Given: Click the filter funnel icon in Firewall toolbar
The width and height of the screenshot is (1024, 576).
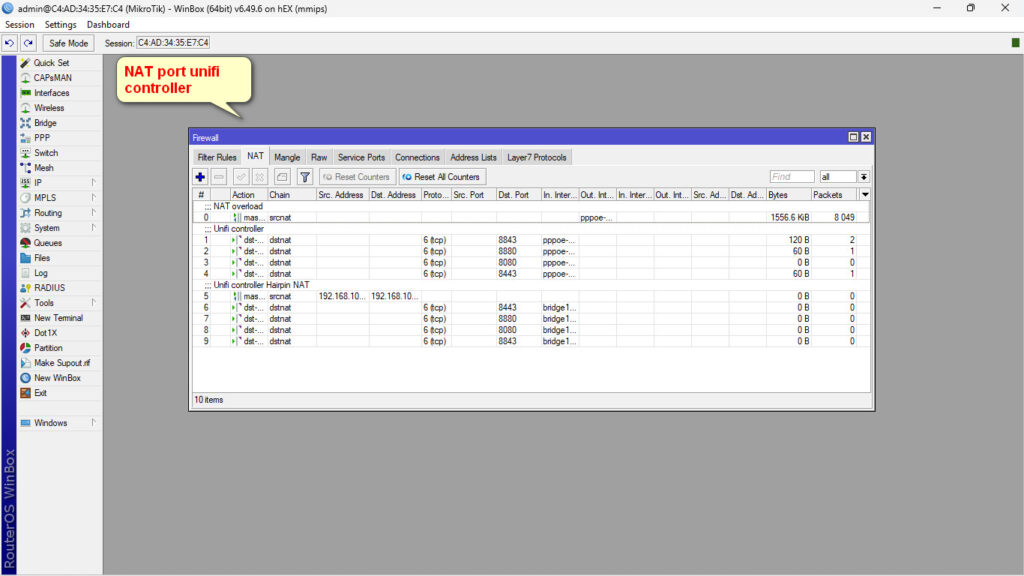Looking at the screenshot, I should tap(305, 177).
